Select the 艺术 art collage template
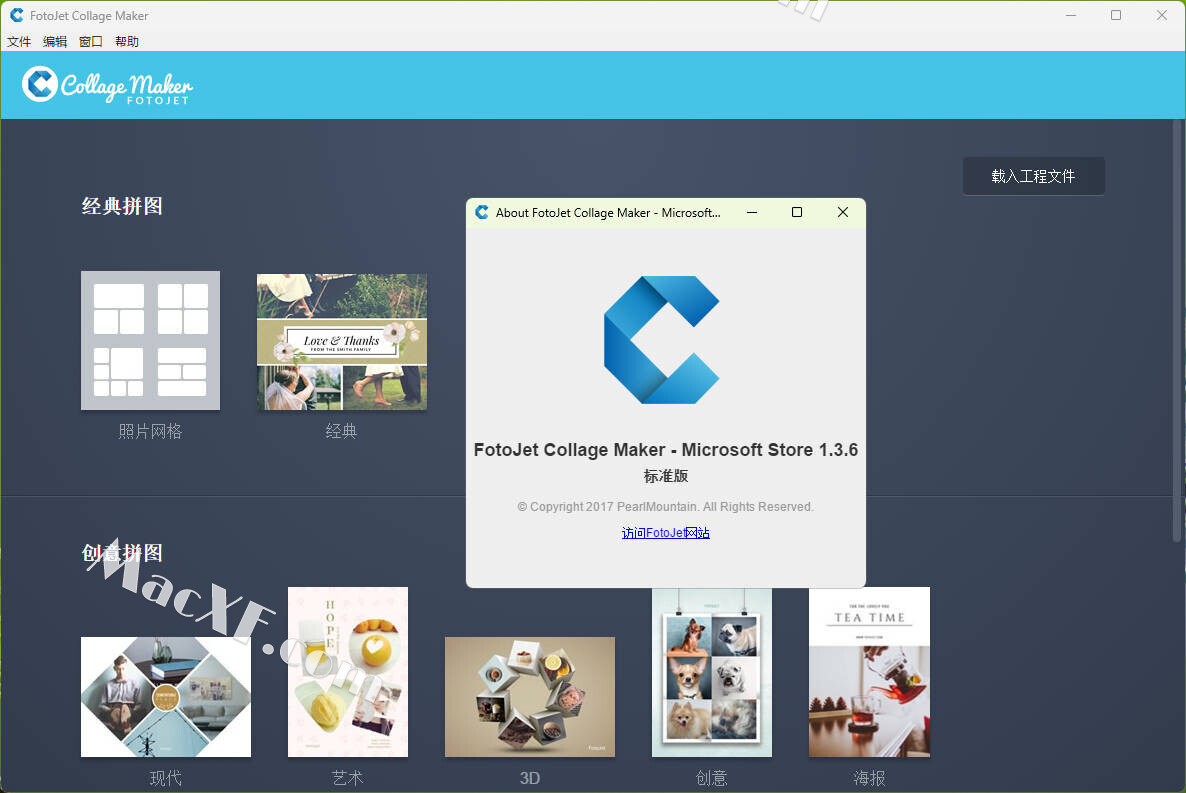Image resolution: width=1186 pixels, height=793 pixels. point(348,672)
